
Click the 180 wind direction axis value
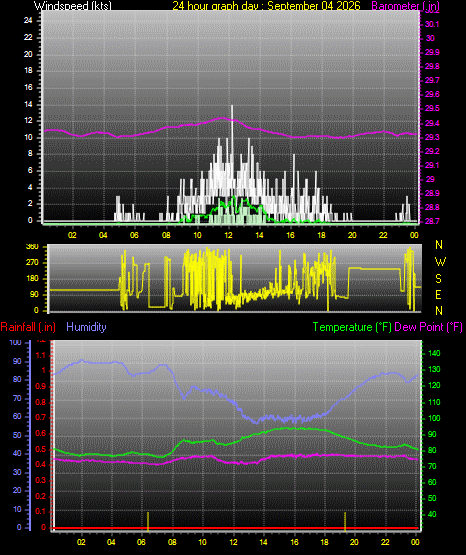(x=32, y=279)
